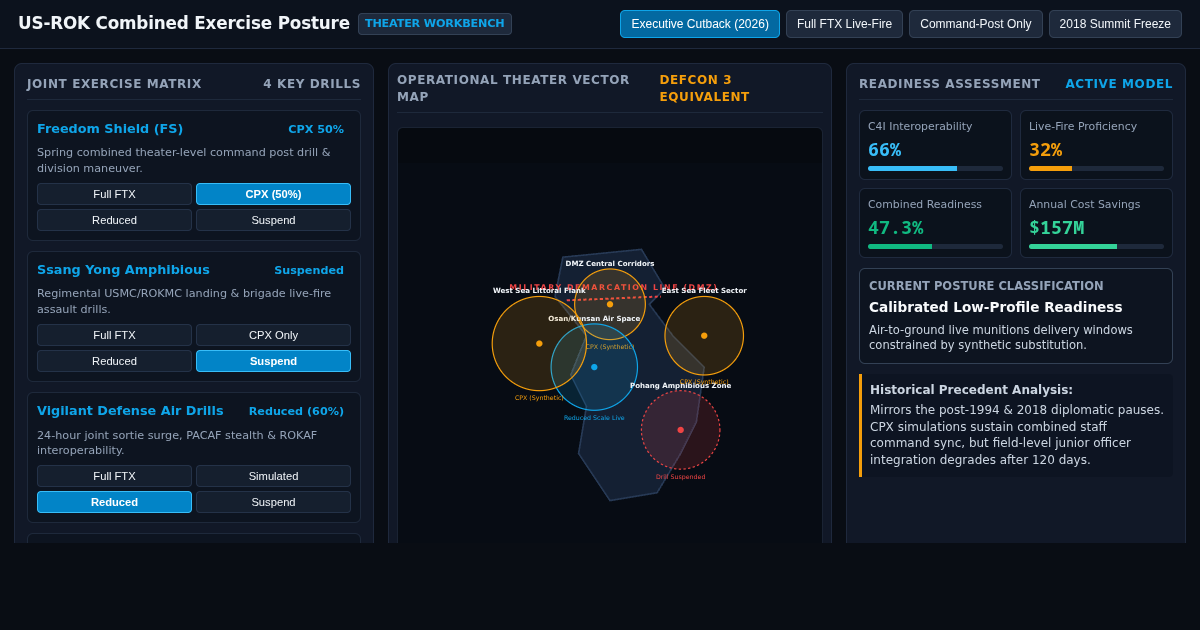
Task: Click the Live-Fire Proficiency progress bar
Action: [x=1096, y=169]
